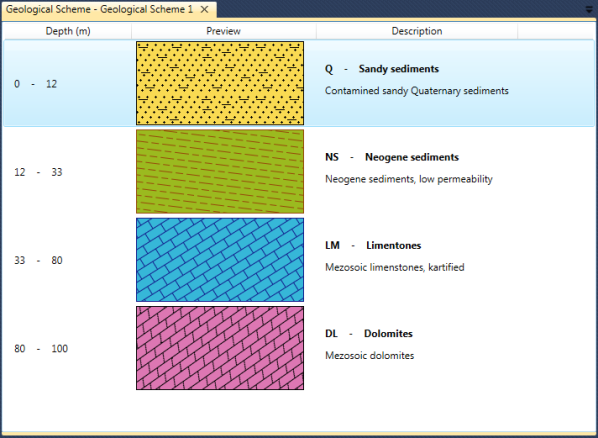Select the 80 - 100 depth row
Image resolution: width=598 pixels, height=438 pixels.
tap(299, 348)
